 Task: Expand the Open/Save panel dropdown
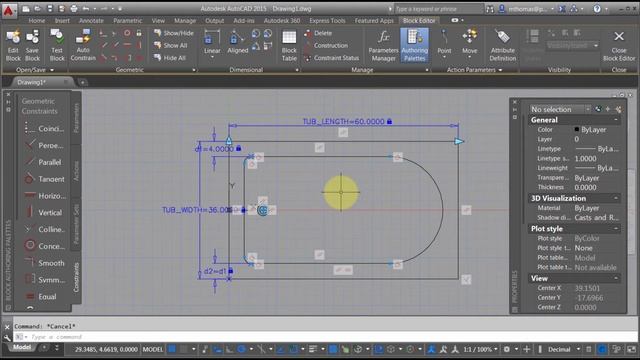[52, 70]
